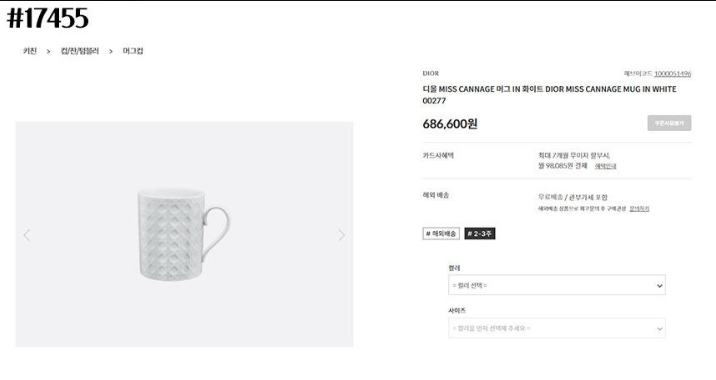Screen dimensions: 716x380
Task: Click the DIOR brand link
Action: pyautogui.click(x=431, y=73)
